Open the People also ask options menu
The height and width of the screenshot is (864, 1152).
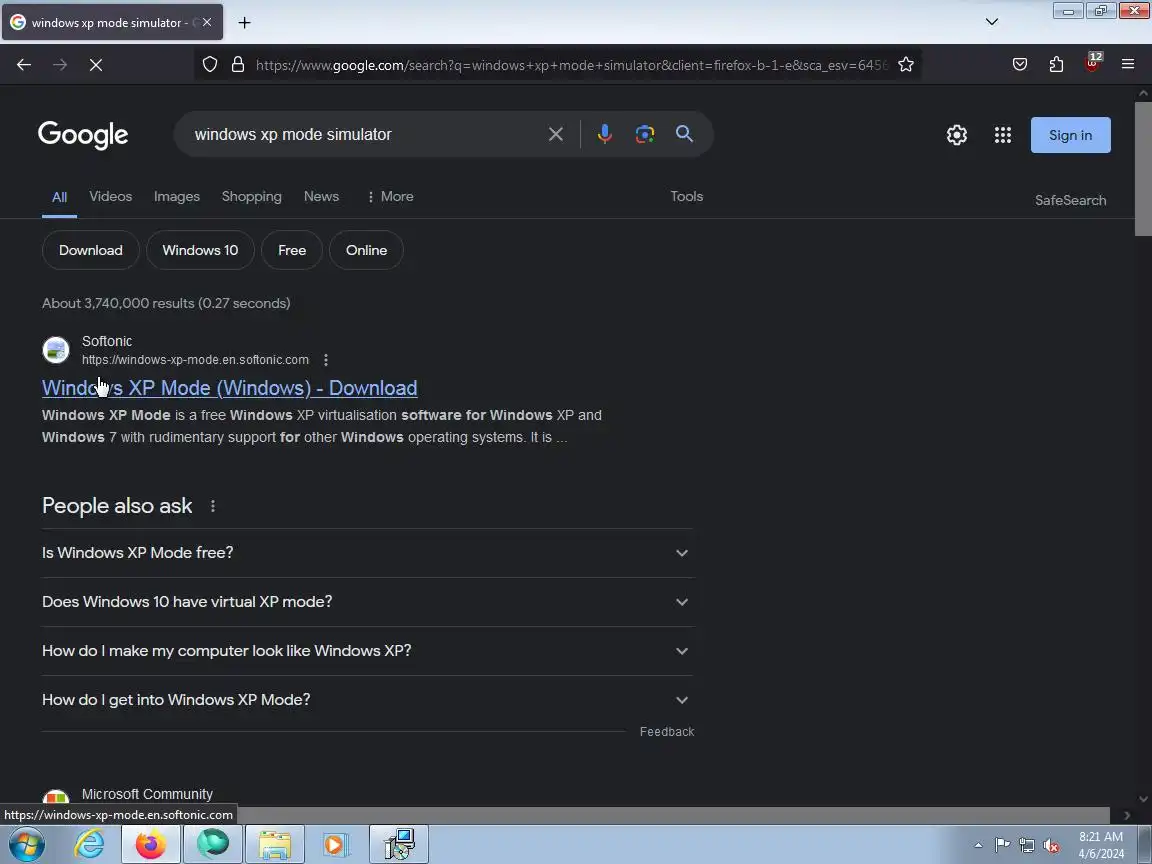[213, 506]
